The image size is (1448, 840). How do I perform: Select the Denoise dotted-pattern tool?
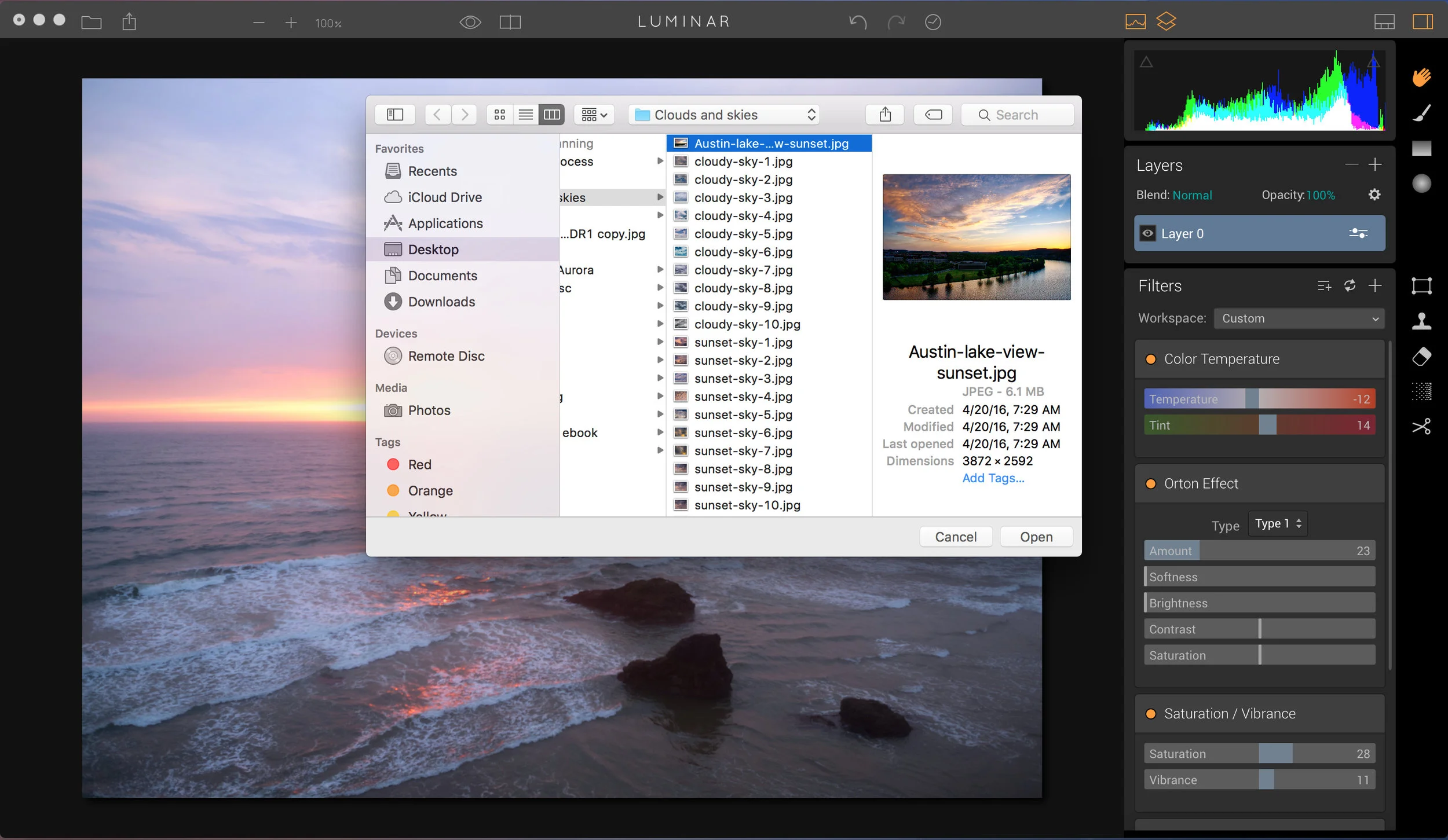click(1421, 392)
